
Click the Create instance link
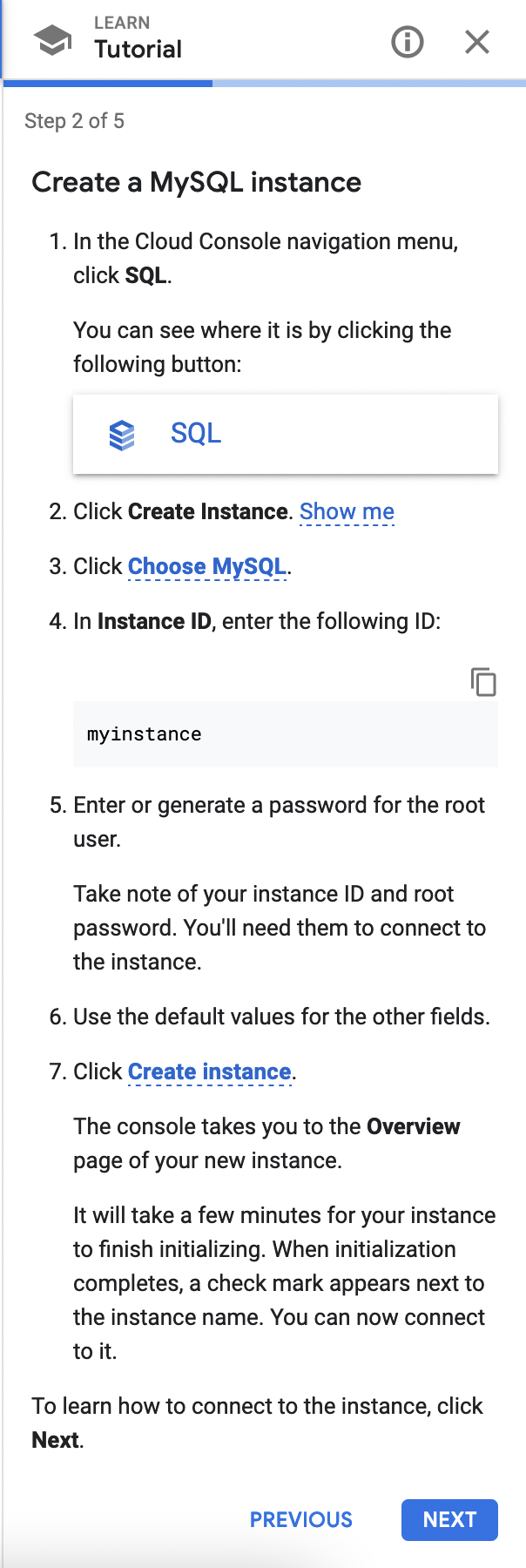coord(210,1071)
